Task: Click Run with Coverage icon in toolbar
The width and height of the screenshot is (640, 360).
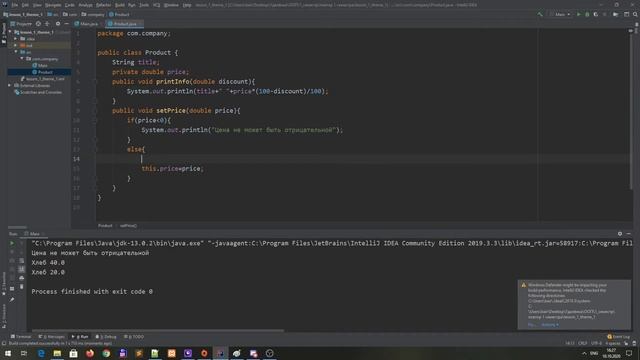Action: pyautogui.click(x=596, y=14)
